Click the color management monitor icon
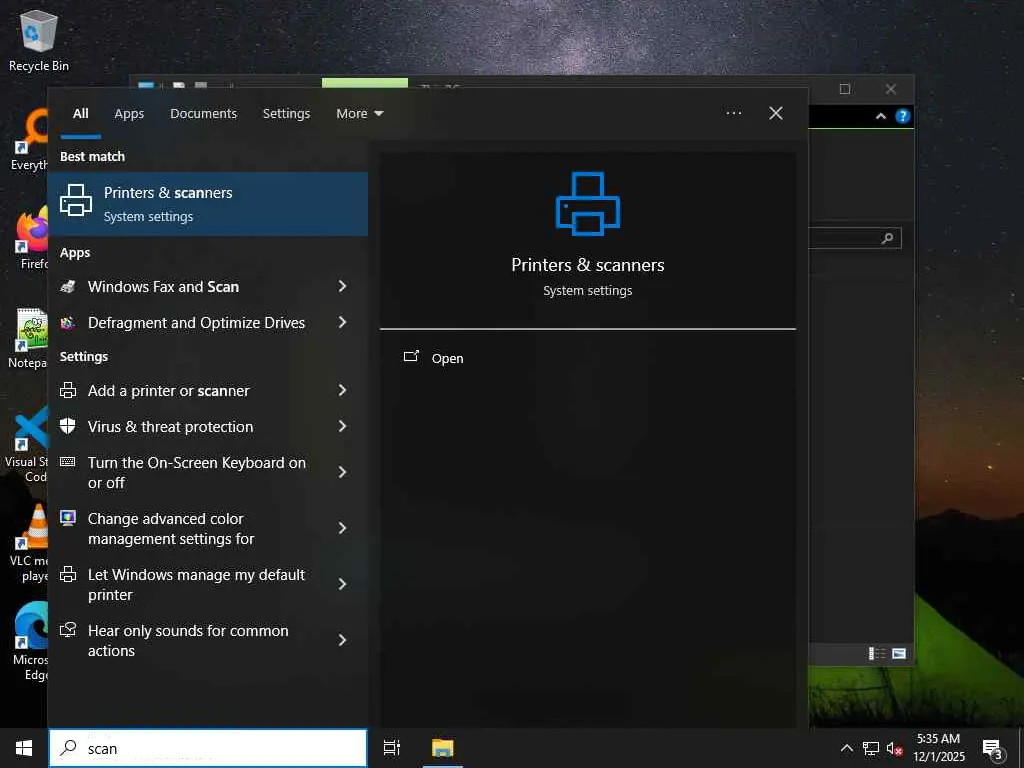This screenshot has height=768, width=1024. pos(68,518)
